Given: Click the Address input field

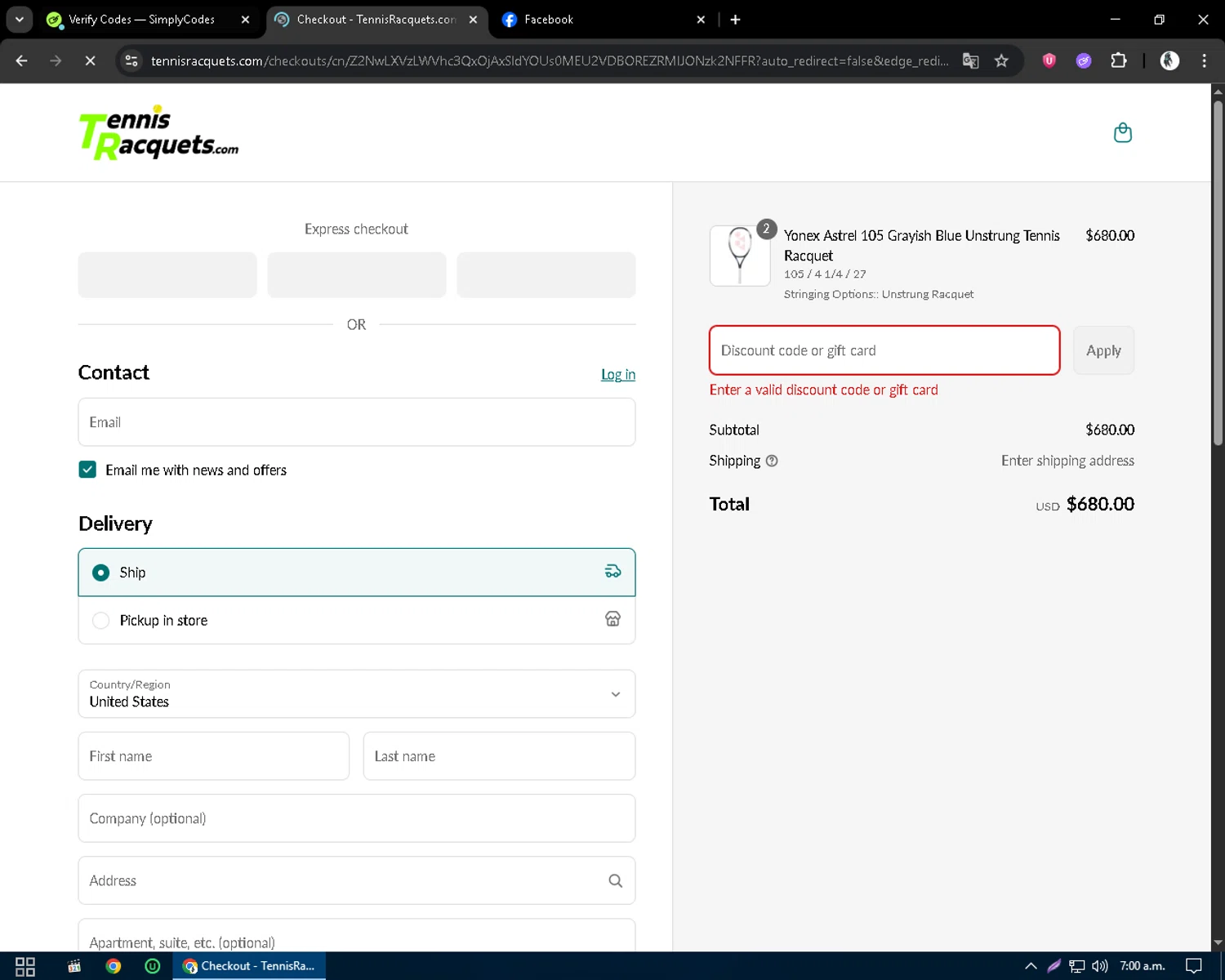Looking at the screenshot, I should pos(357,880).
